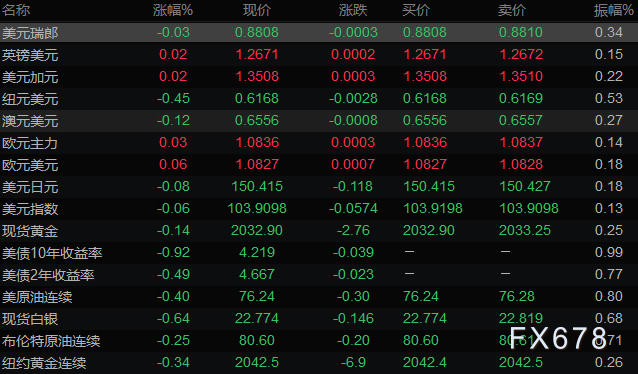638x374 pixels.
Task: Click 现货黄金 change value -2.76
Action: coord(353,230)
